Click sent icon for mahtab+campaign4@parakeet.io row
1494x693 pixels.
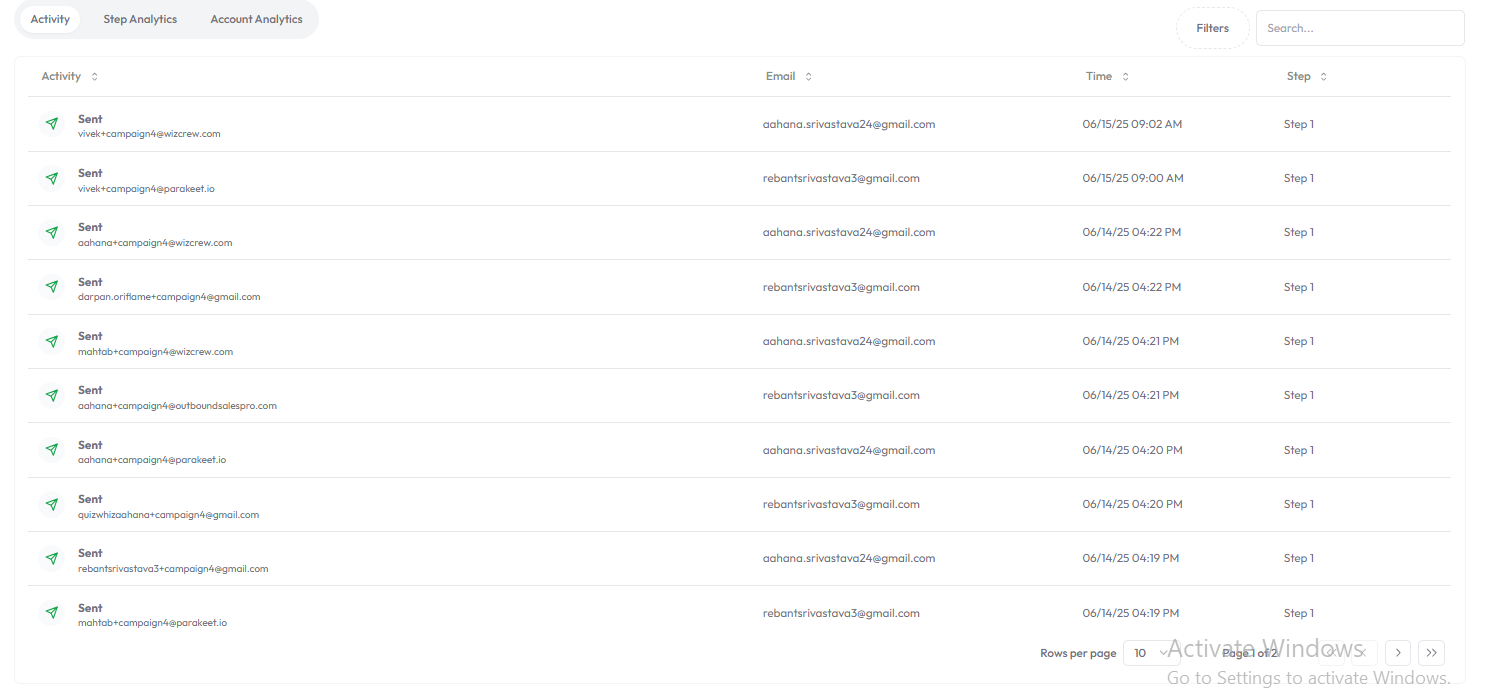coord(52,613)
